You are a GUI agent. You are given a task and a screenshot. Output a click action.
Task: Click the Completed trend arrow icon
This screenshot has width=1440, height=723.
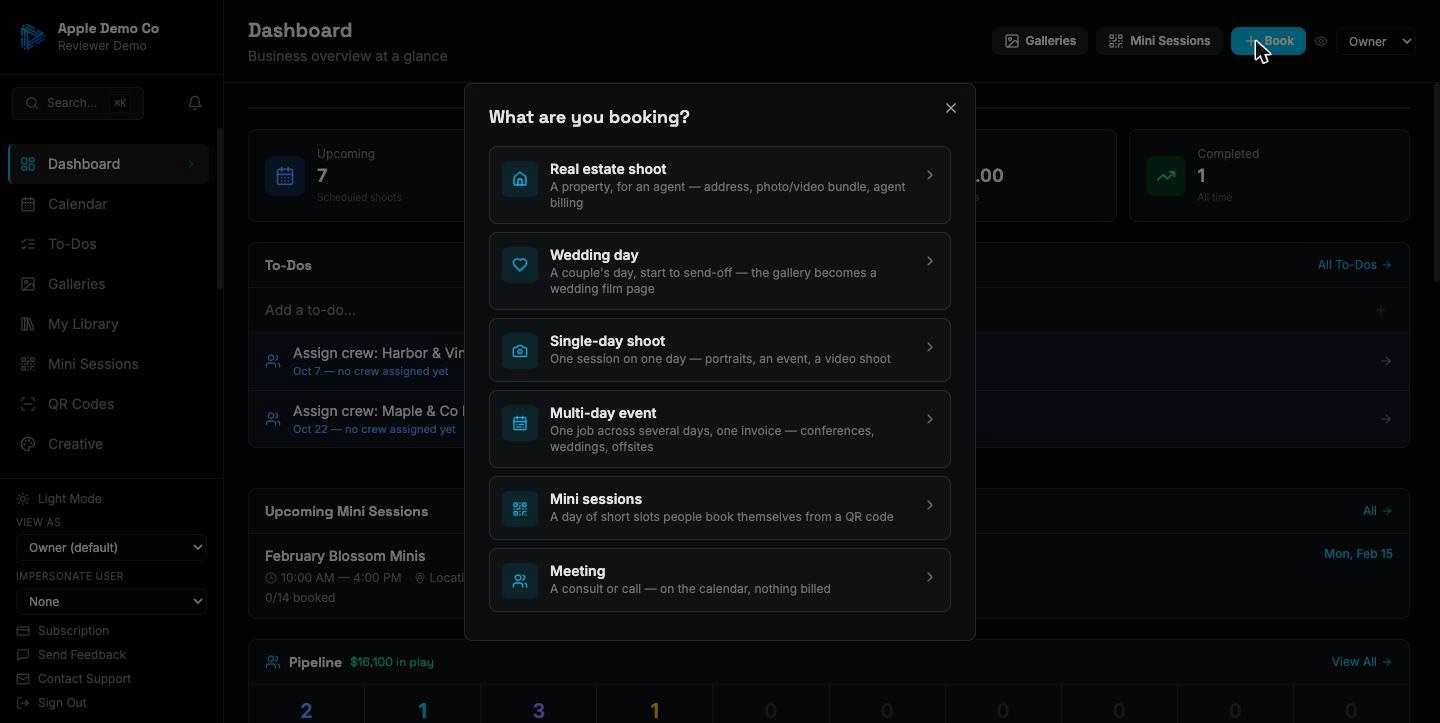[x=1166, y=176]
